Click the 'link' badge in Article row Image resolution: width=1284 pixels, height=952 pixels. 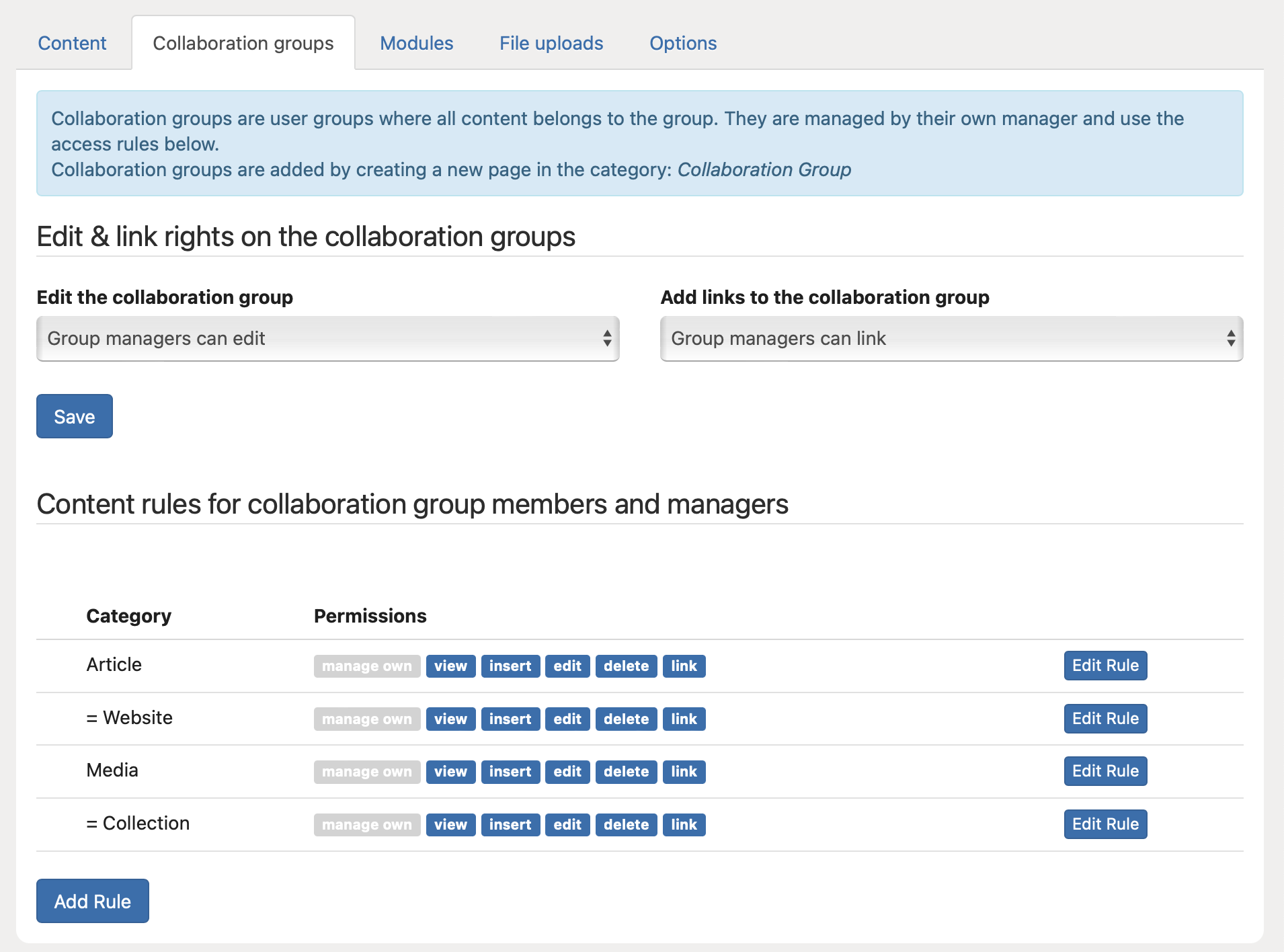click(x=684, y=666)
